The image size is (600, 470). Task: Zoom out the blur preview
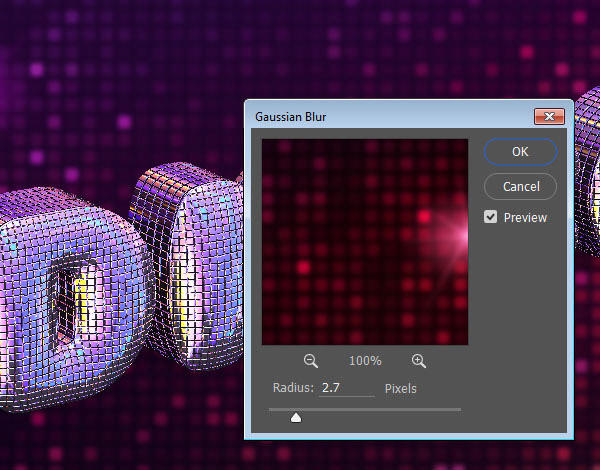tap(310, 361)
